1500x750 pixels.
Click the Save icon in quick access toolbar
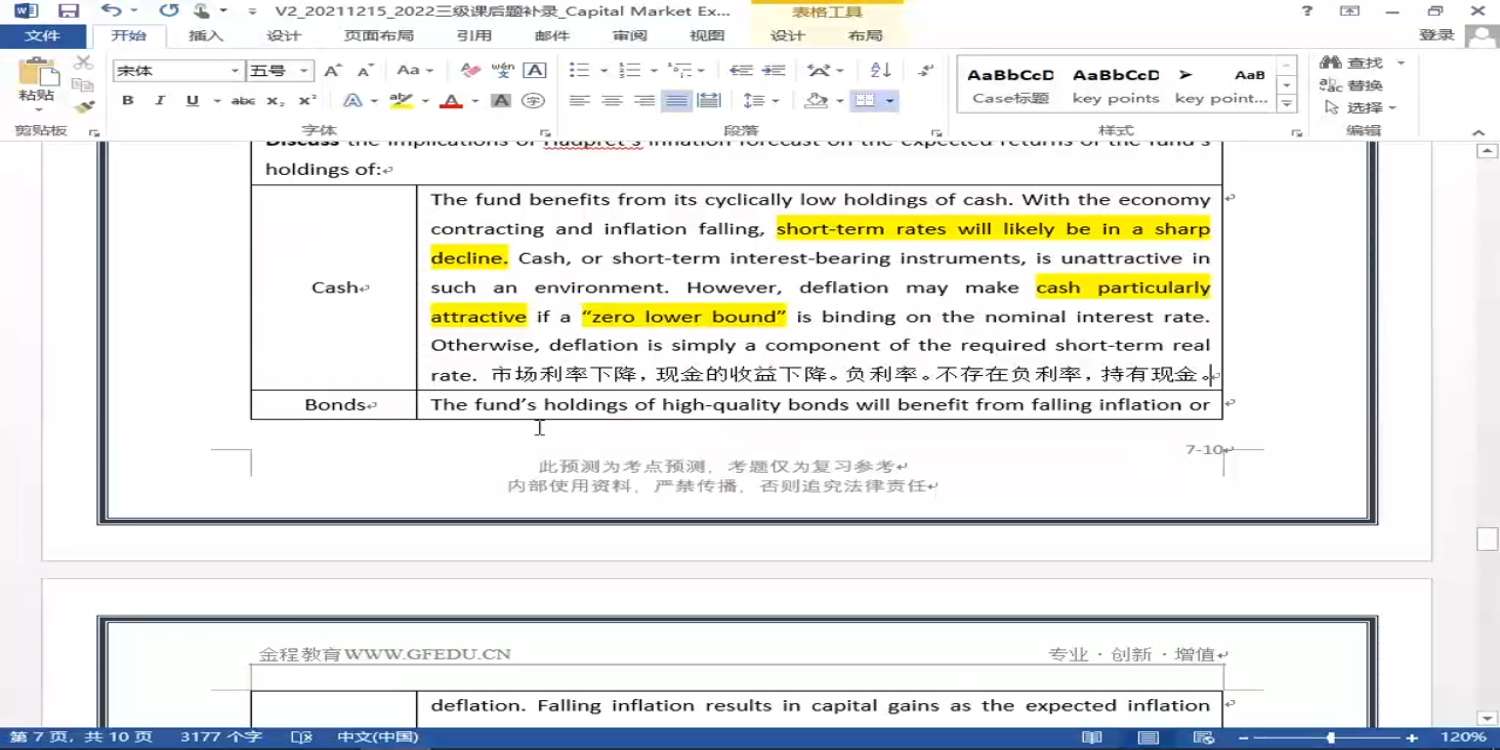click(x=68, y=11)
